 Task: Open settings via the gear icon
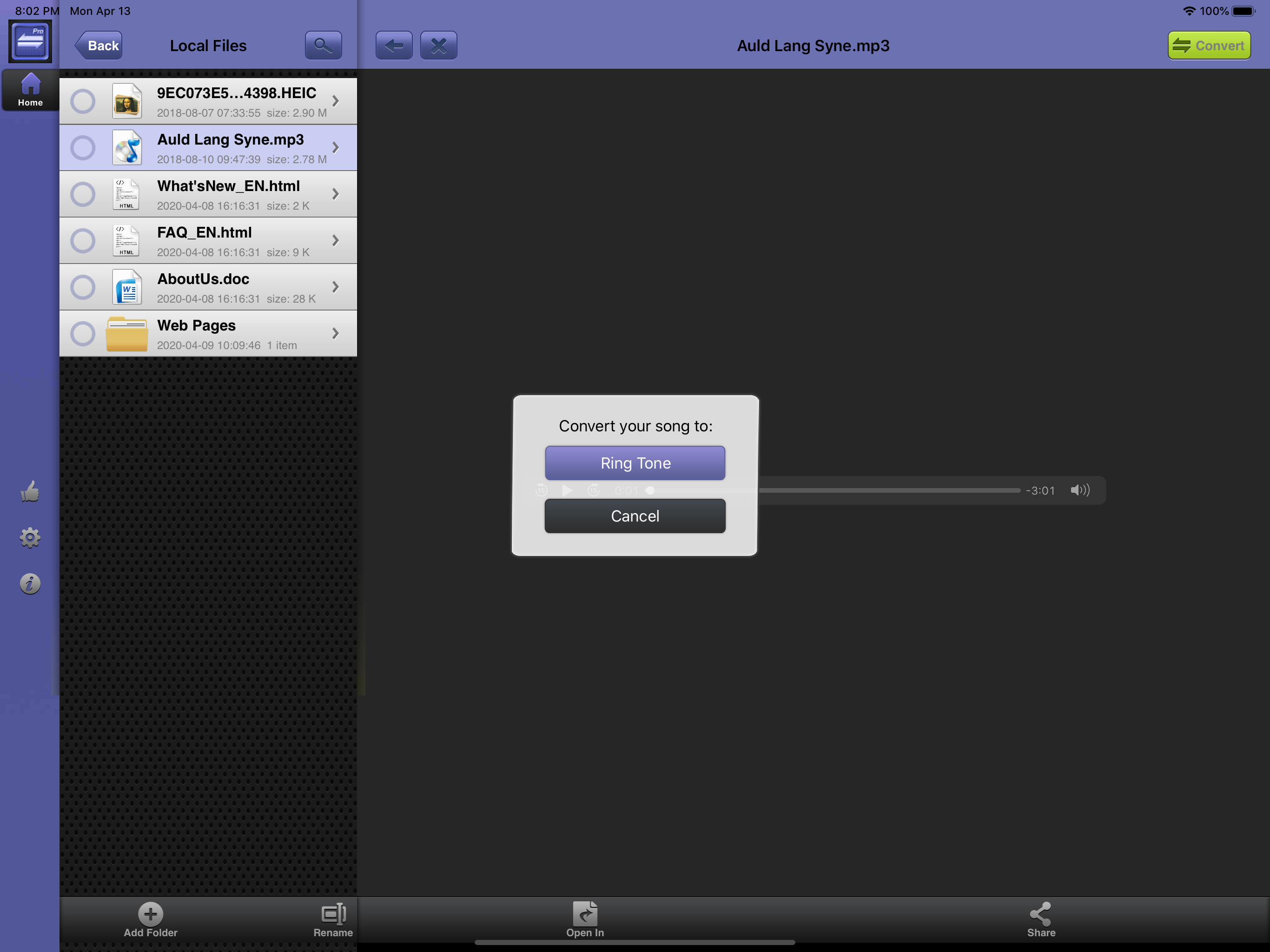click(x=30, y=538)
